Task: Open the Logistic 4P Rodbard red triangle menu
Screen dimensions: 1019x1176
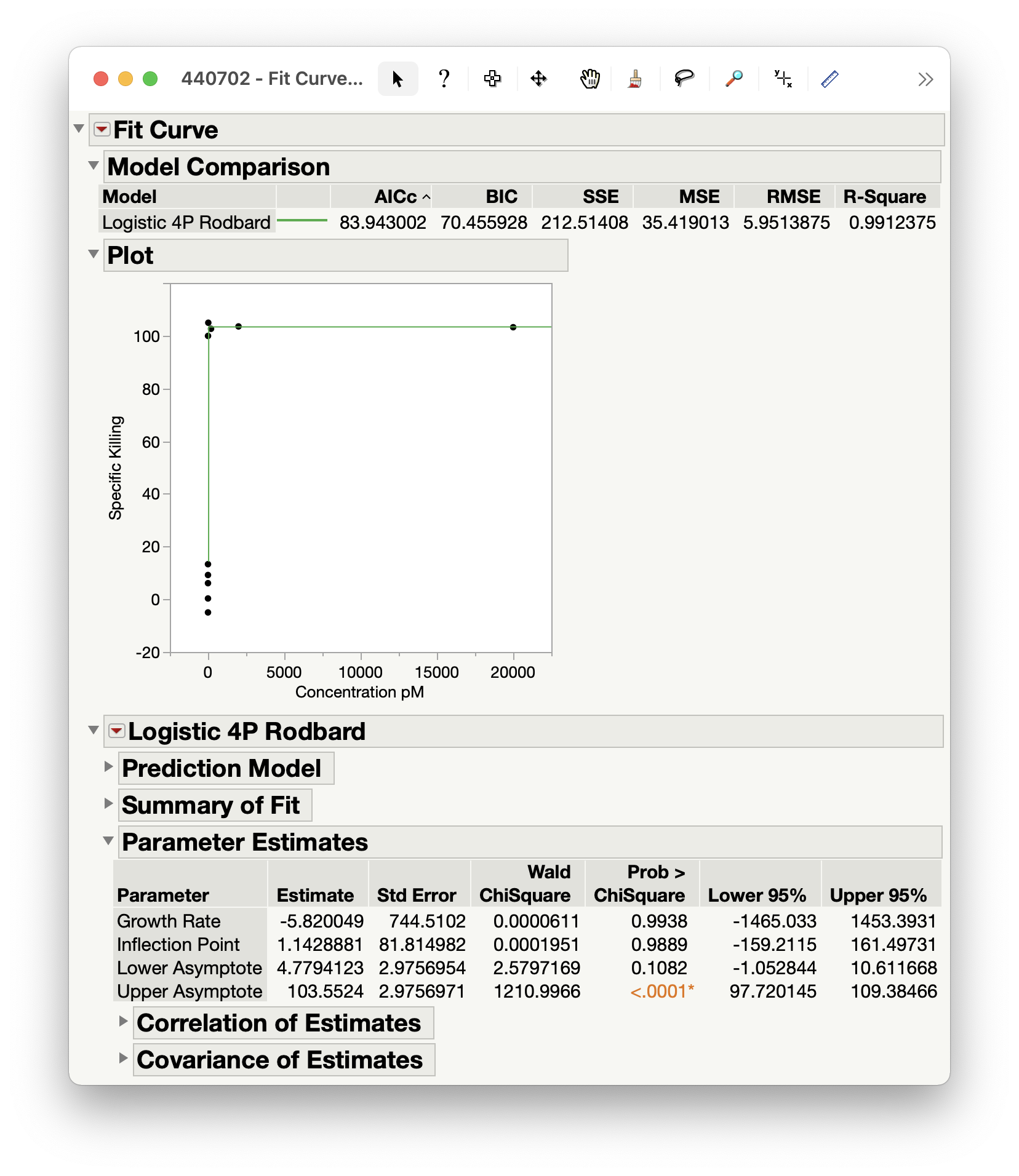Action: click(116, 731)
